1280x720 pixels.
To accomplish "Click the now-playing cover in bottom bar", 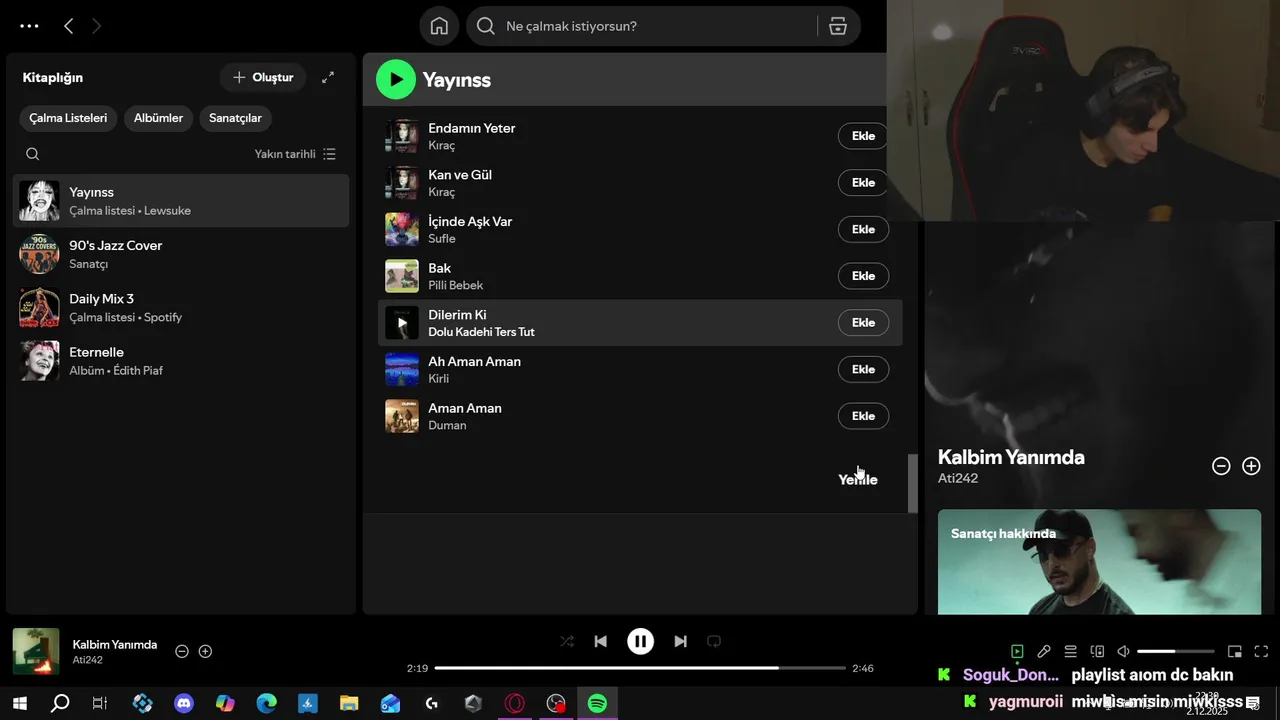I will pos(36,651).
